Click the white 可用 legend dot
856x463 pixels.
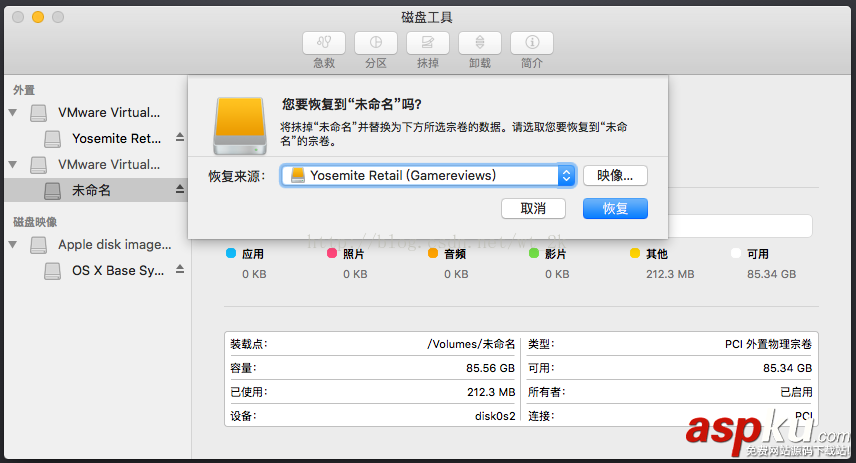coord(736,253)
